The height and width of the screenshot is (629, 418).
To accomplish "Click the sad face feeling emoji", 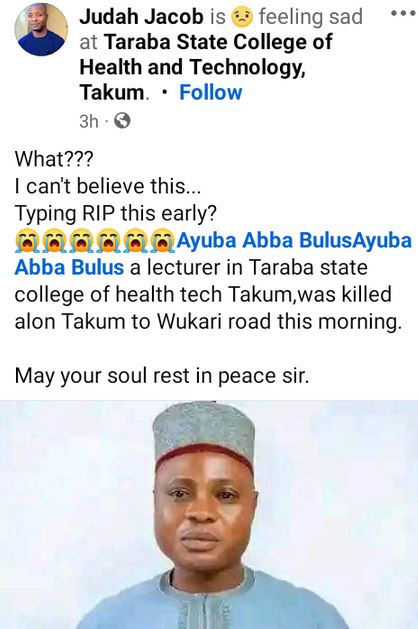I will [x=242, y=17].
